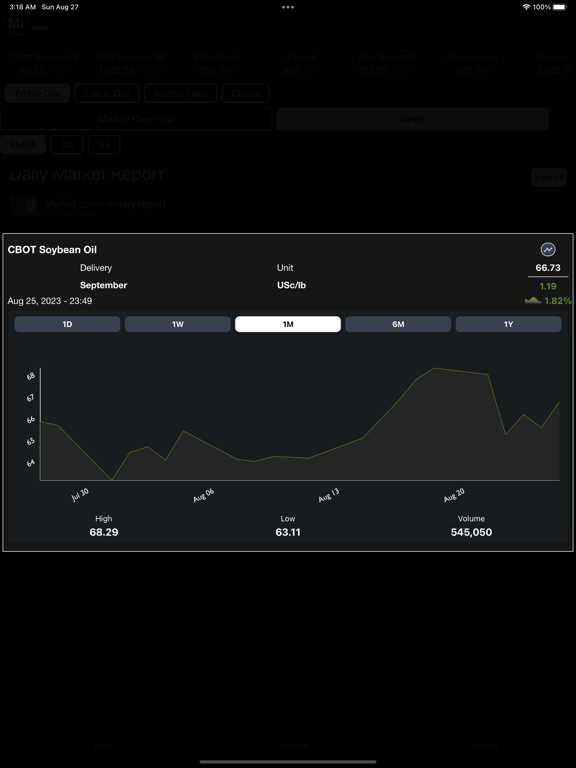Click the September delivery value
The height and width of the screenshot is (768, 576).
tap(103, 285)
